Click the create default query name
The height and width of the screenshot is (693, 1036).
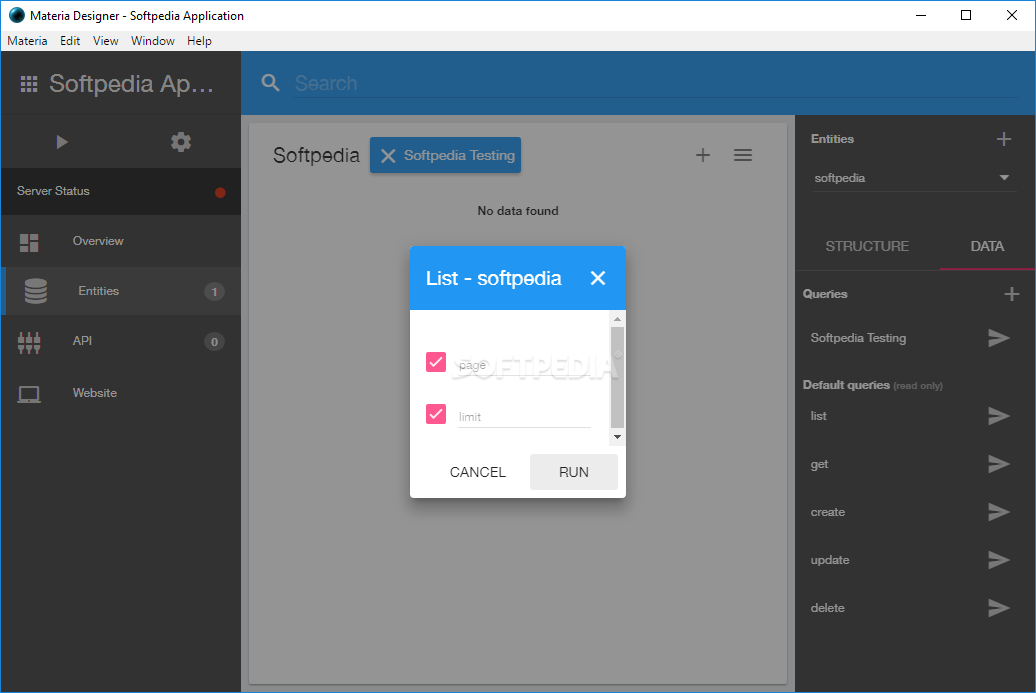coord(828,512)
